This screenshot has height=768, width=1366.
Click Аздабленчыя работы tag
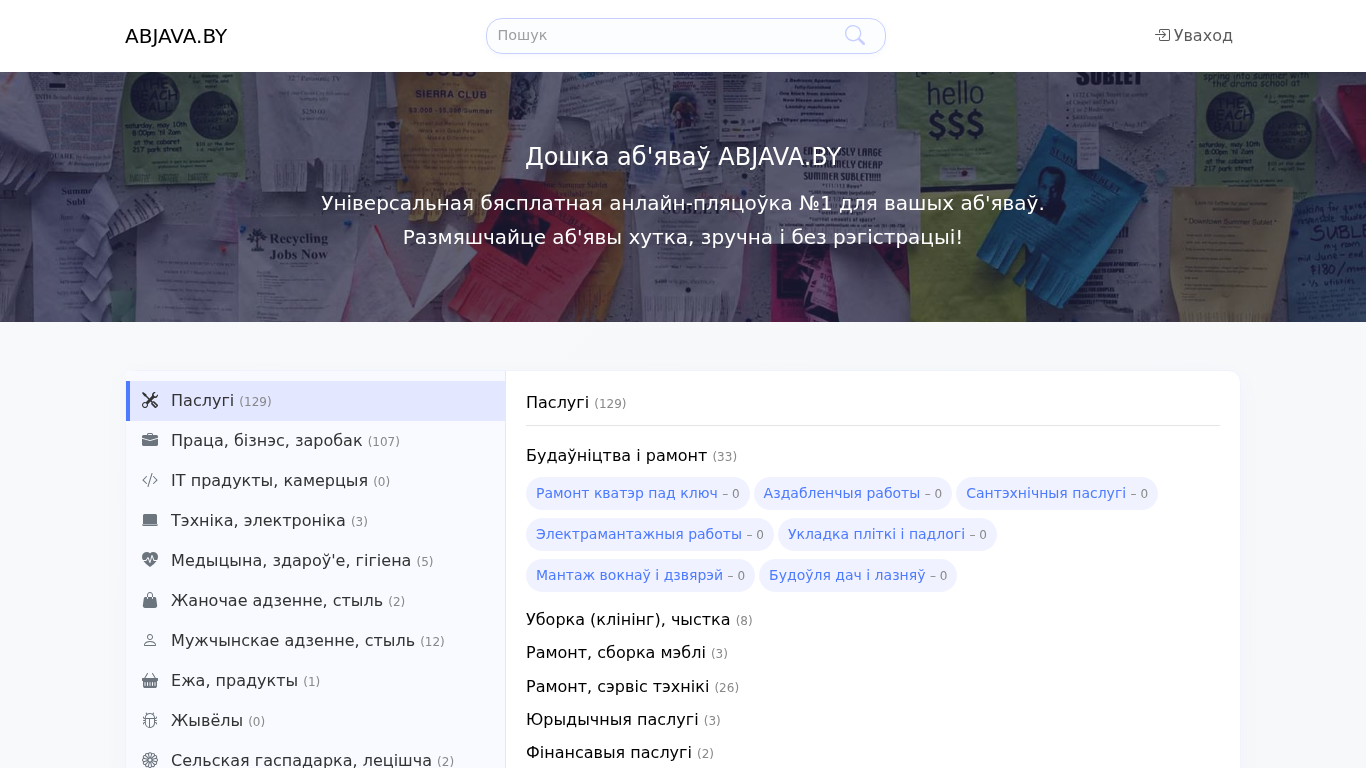(x=853, y=493)
